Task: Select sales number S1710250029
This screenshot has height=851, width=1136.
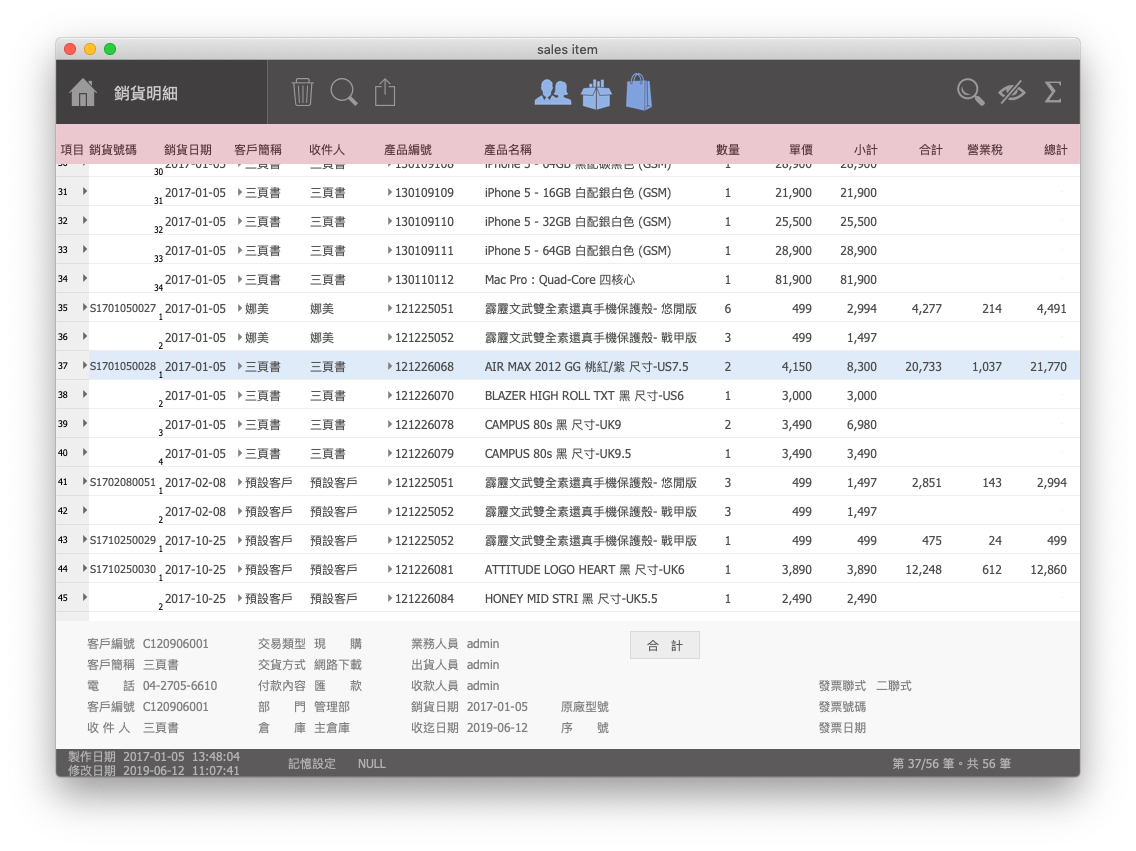Action: point(122,540)
